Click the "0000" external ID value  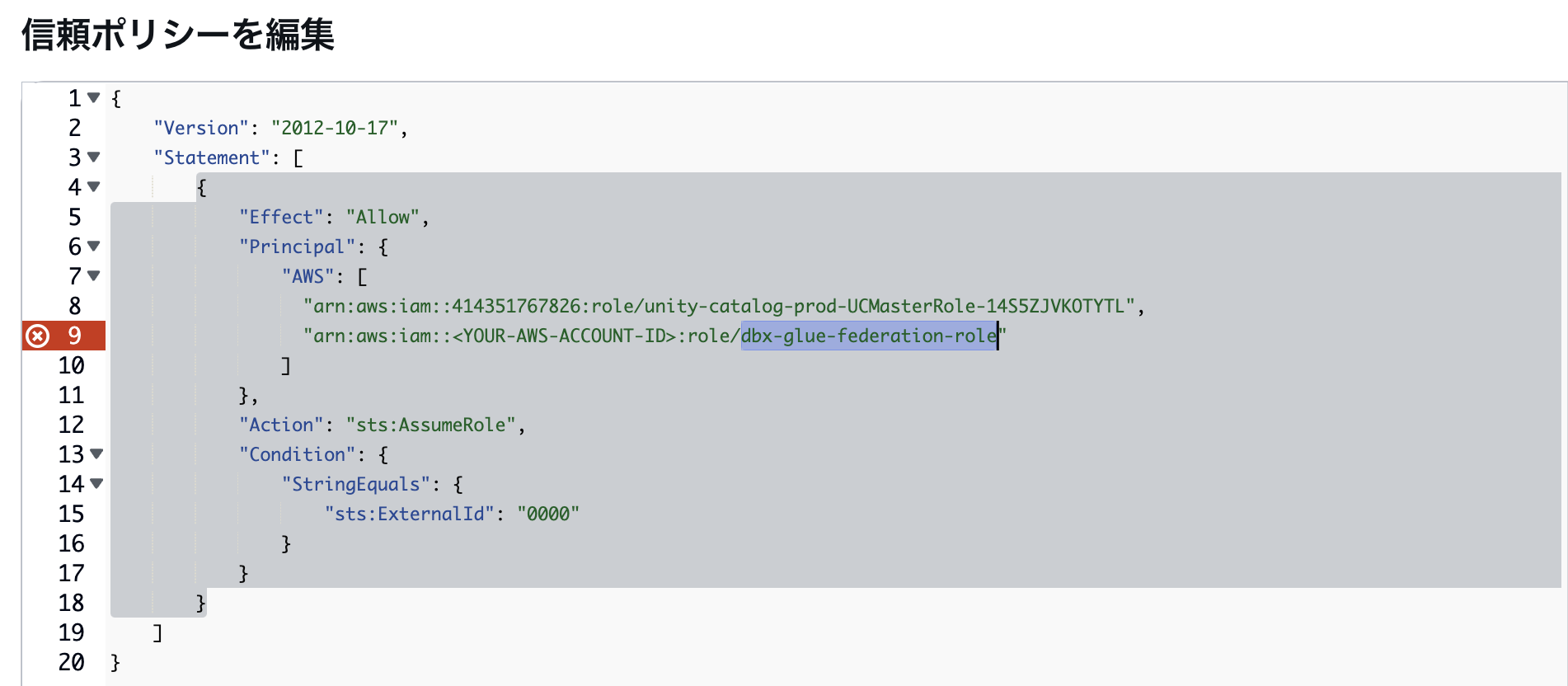[548, 514]
